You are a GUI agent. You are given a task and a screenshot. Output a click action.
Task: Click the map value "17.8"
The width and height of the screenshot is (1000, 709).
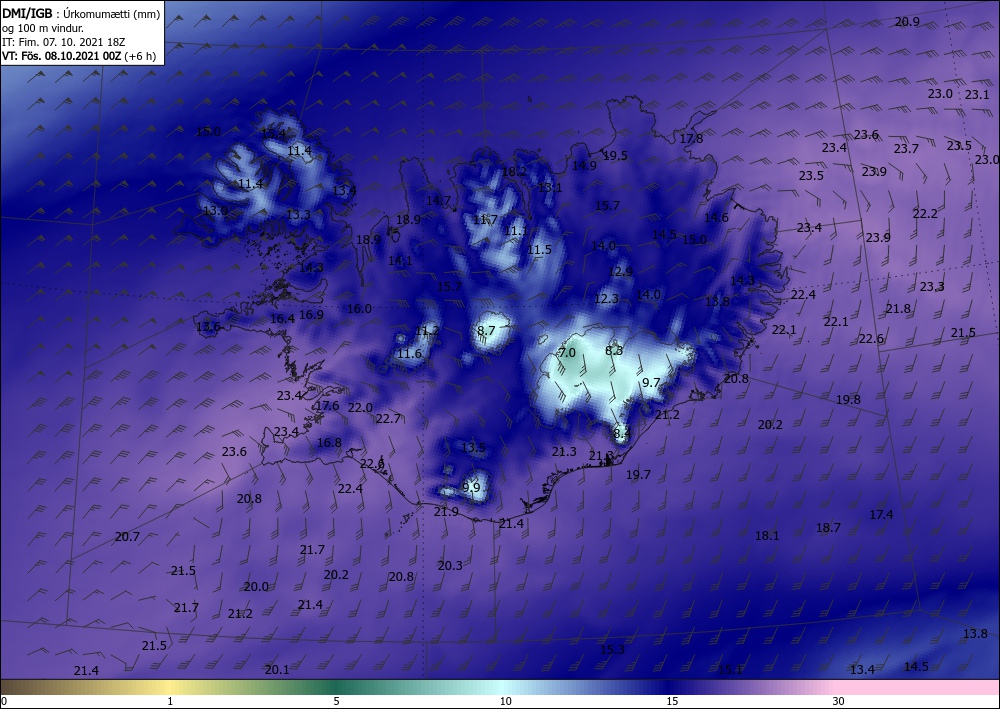point(691,138)
